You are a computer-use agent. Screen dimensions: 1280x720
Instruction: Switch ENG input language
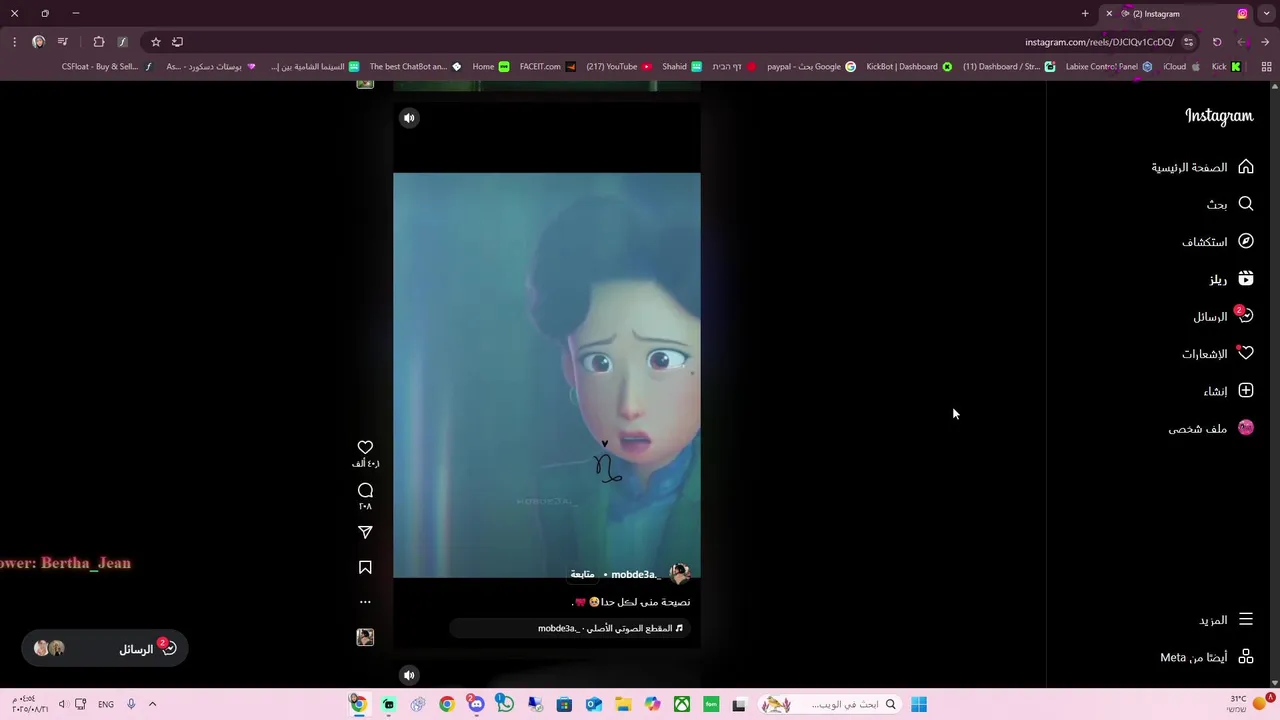pos(106,704)
